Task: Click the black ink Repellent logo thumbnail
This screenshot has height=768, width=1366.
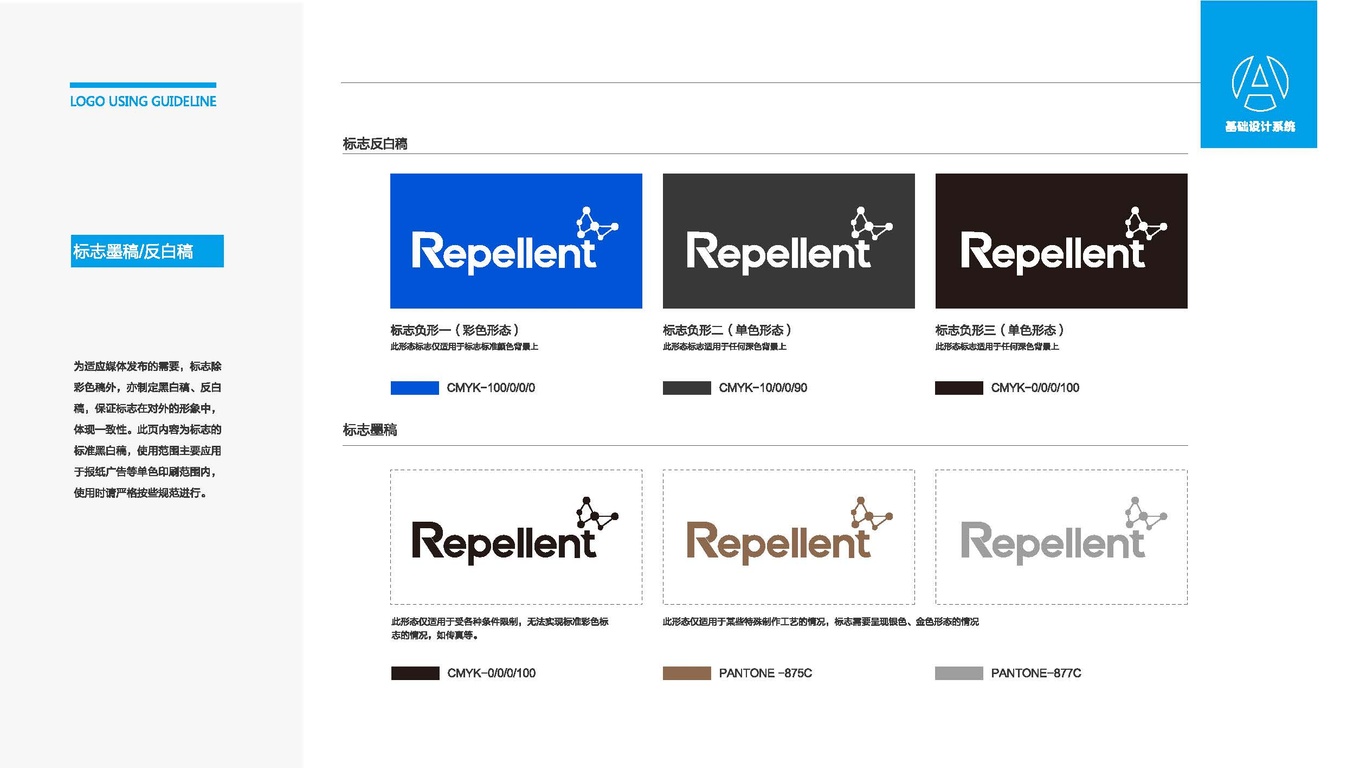Action: tap(516, 537)
